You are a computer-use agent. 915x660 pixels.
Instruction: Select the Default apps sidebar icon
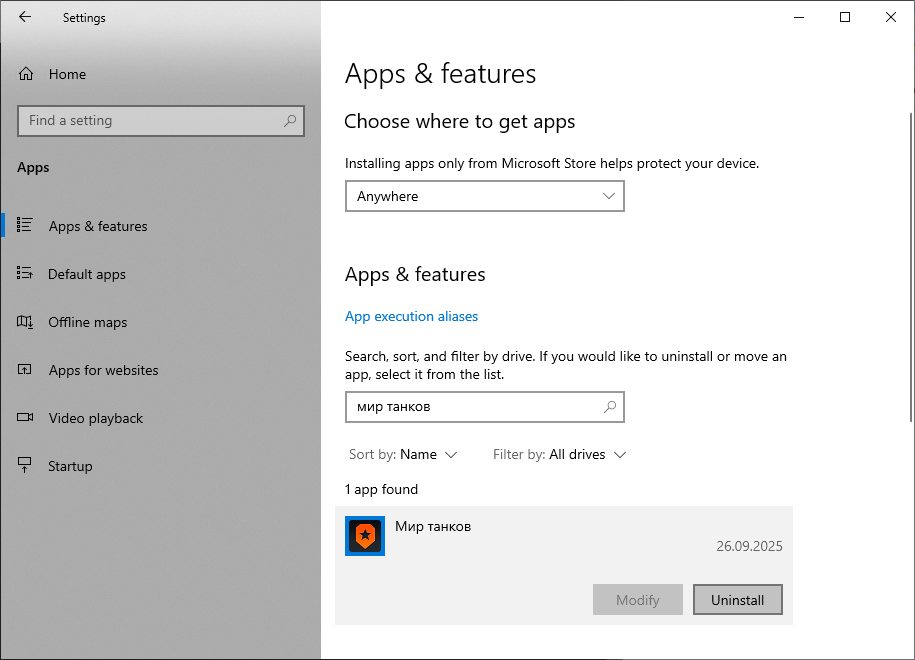25,273
